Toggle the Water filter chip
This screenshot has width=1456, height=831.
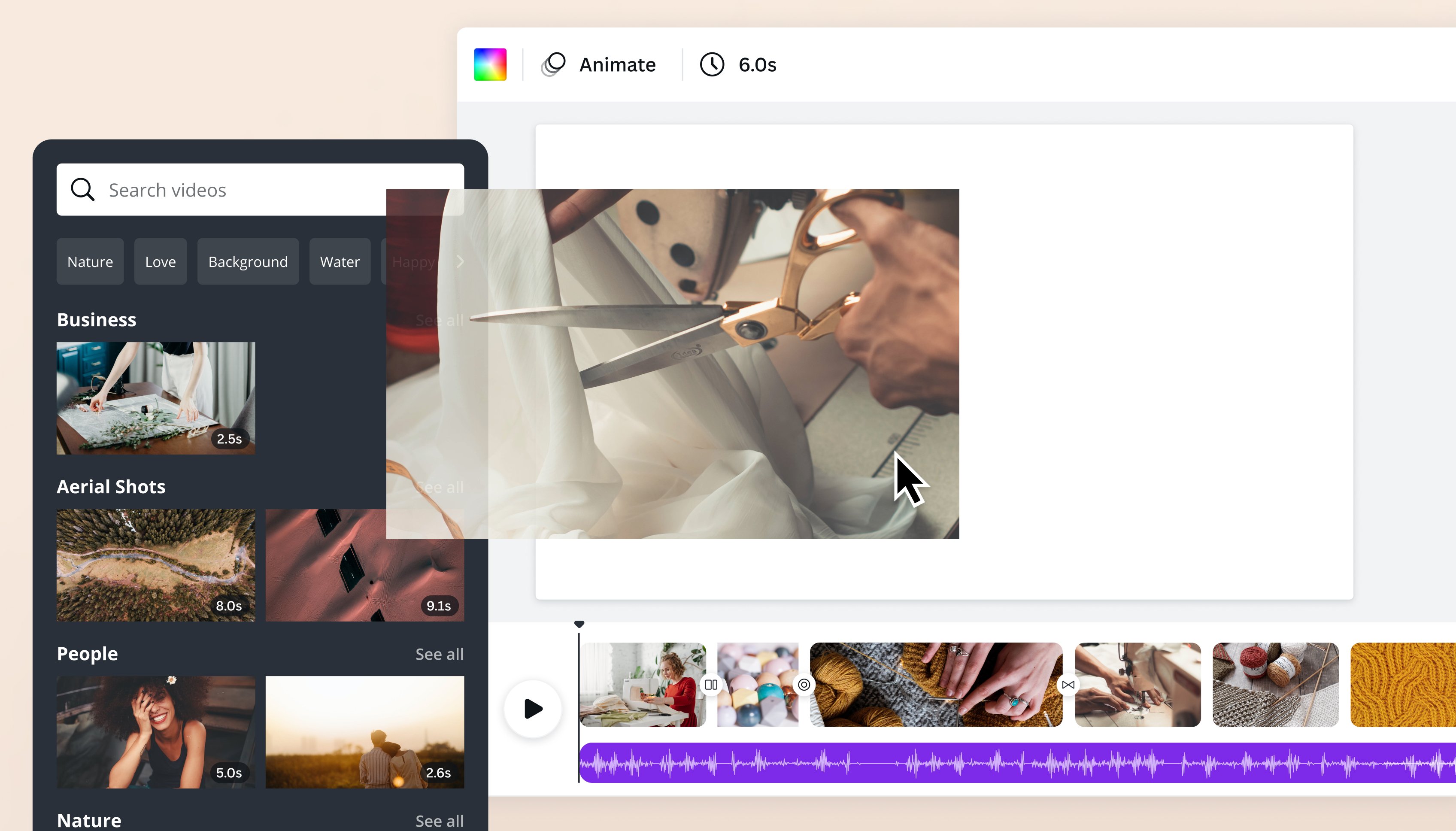340,261
